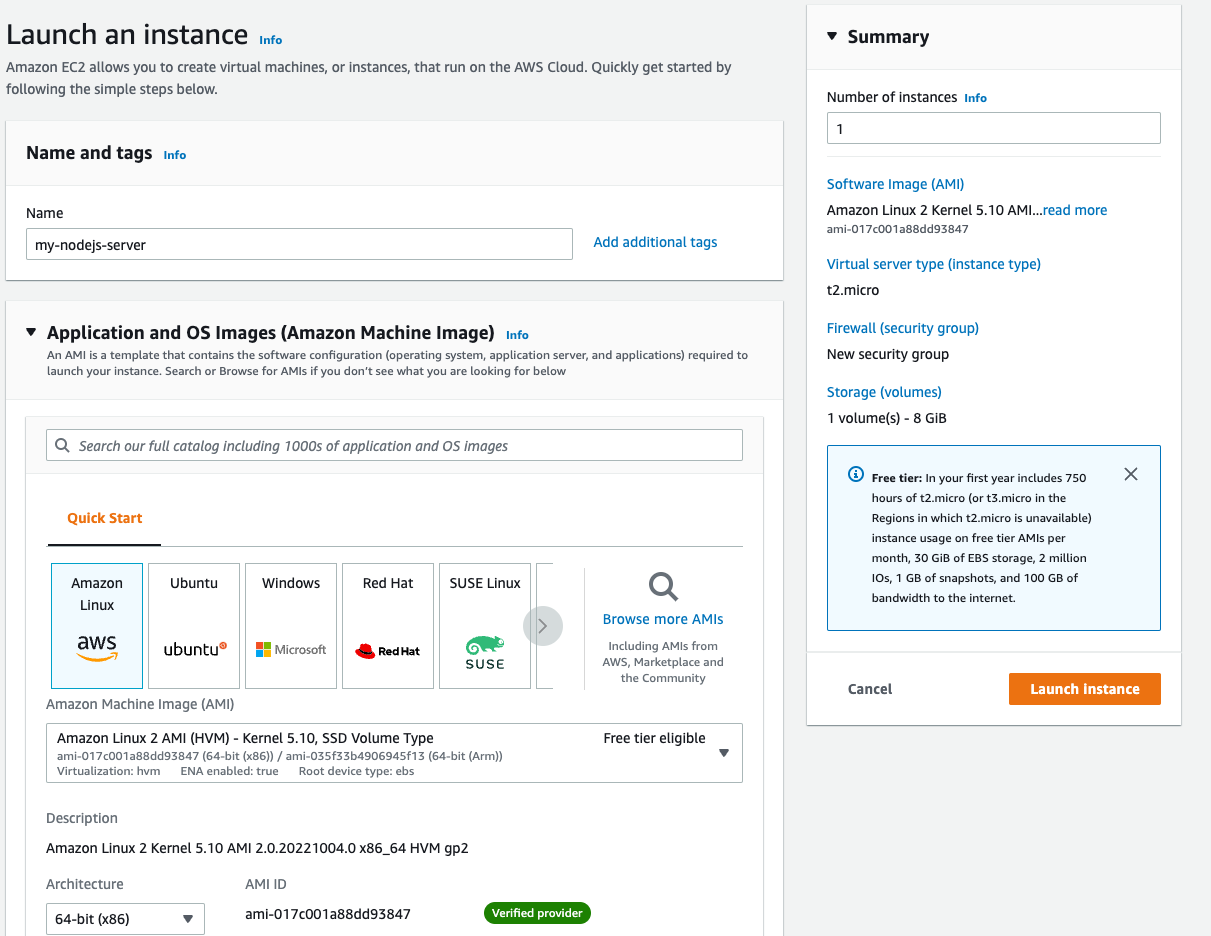Dismiss the Free tier notice

(x=1131, y=474)
